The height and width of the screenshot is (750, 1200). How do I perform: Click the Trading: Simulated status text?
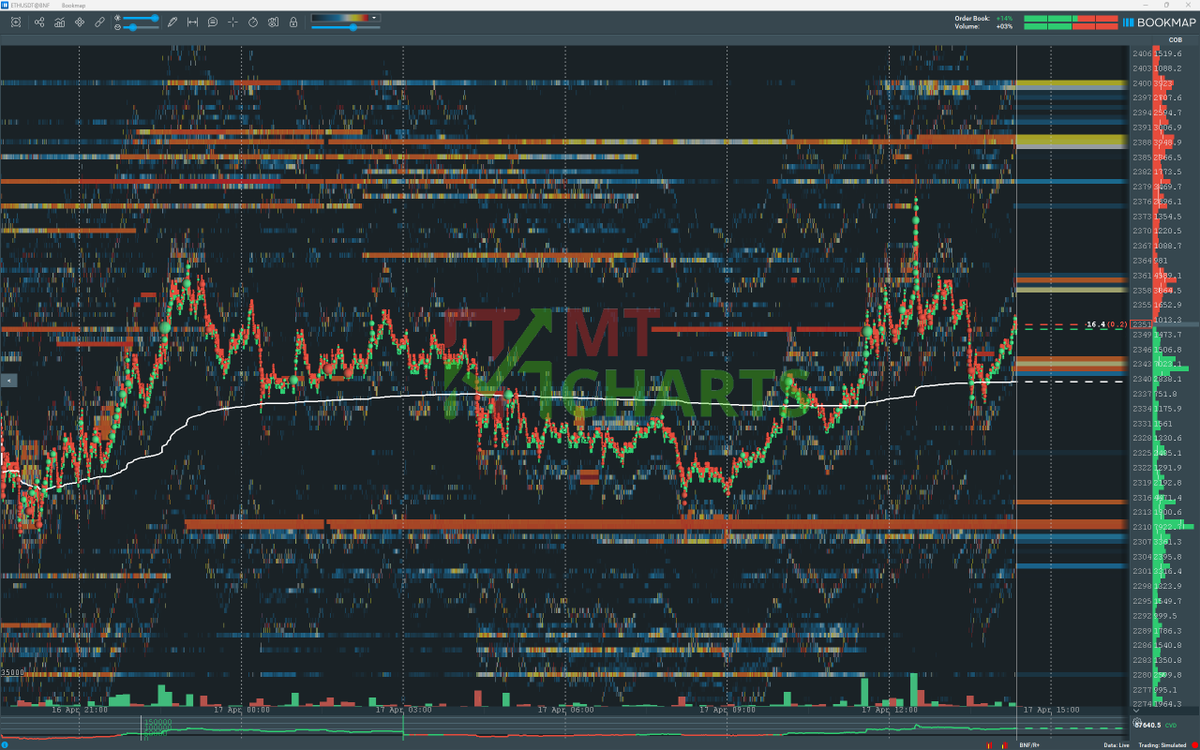coord(1162,745)
